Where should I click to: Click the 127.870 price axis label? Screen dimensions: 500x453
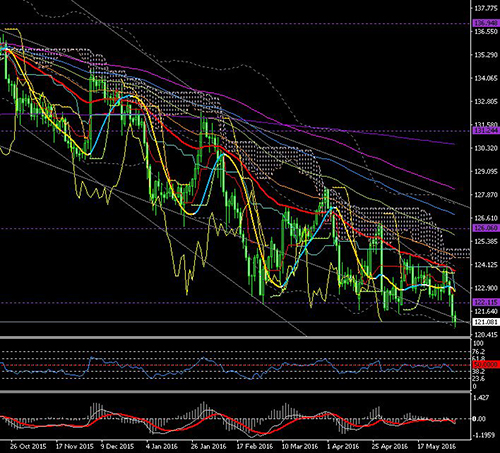point(486,195)
